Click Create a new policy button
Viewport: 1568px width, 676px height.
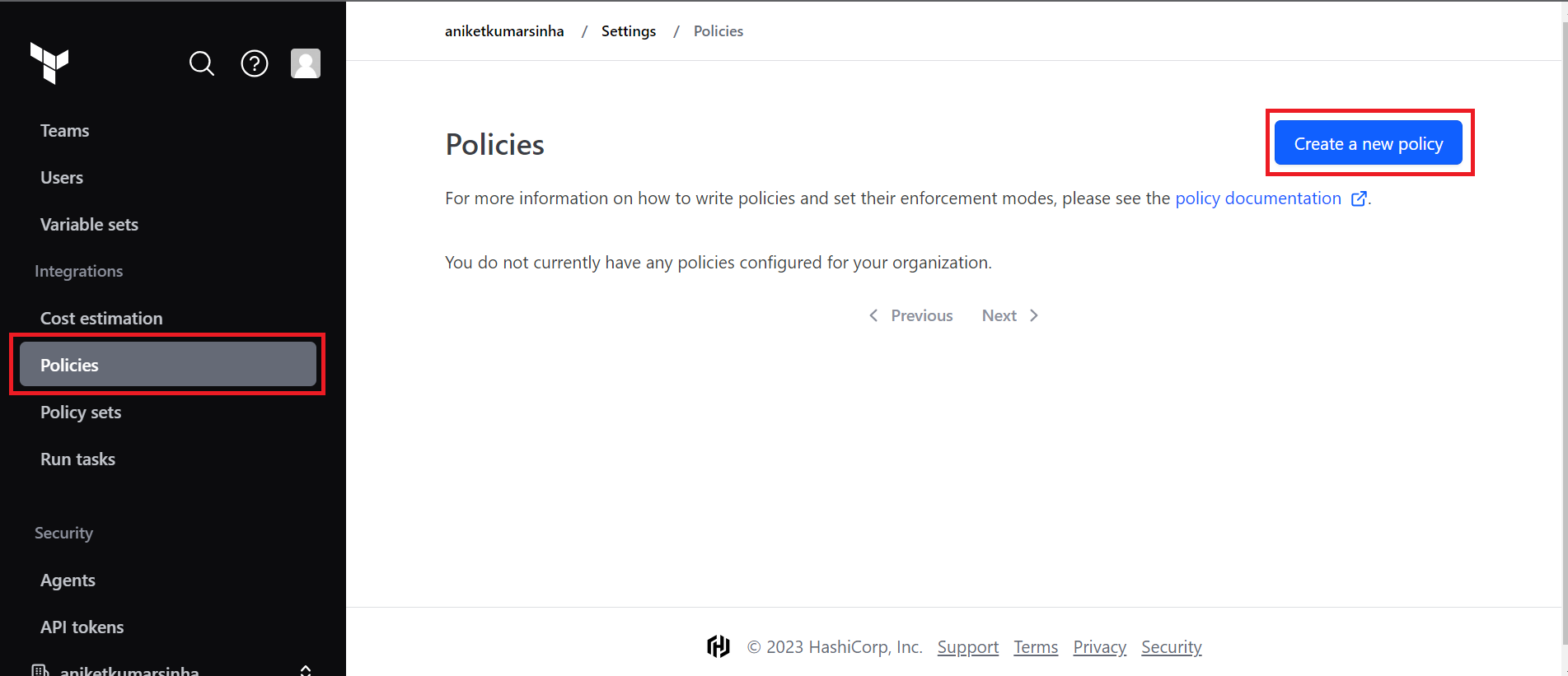coord(1368,143)
